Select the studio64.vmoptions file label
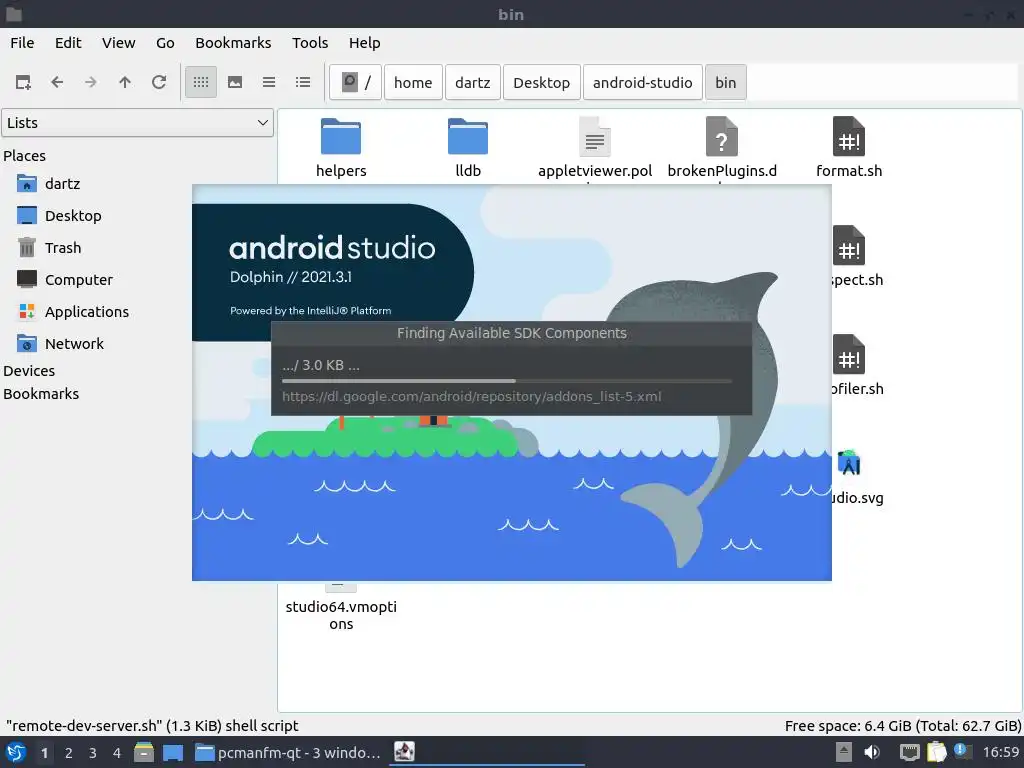1024x768 pixels. tap(341, 615)
